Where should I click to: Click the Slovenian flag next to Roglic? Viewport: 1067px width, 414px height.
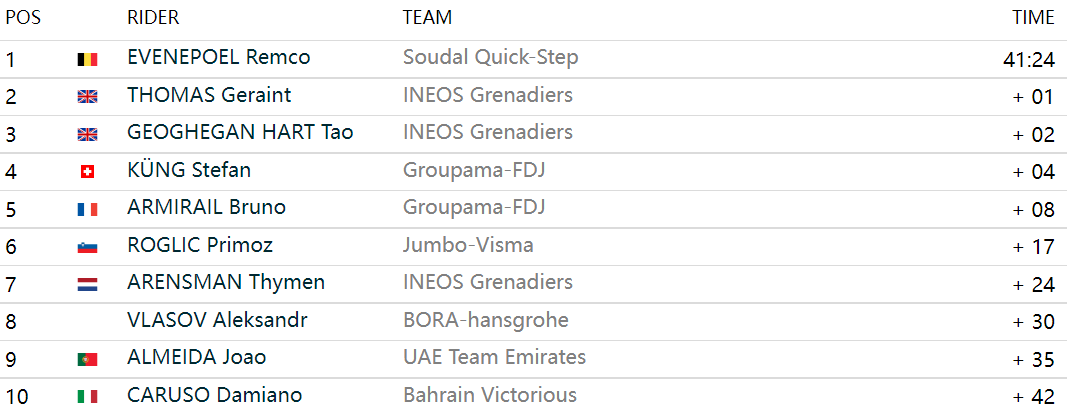pyautogui.click(x=87, y=247)
